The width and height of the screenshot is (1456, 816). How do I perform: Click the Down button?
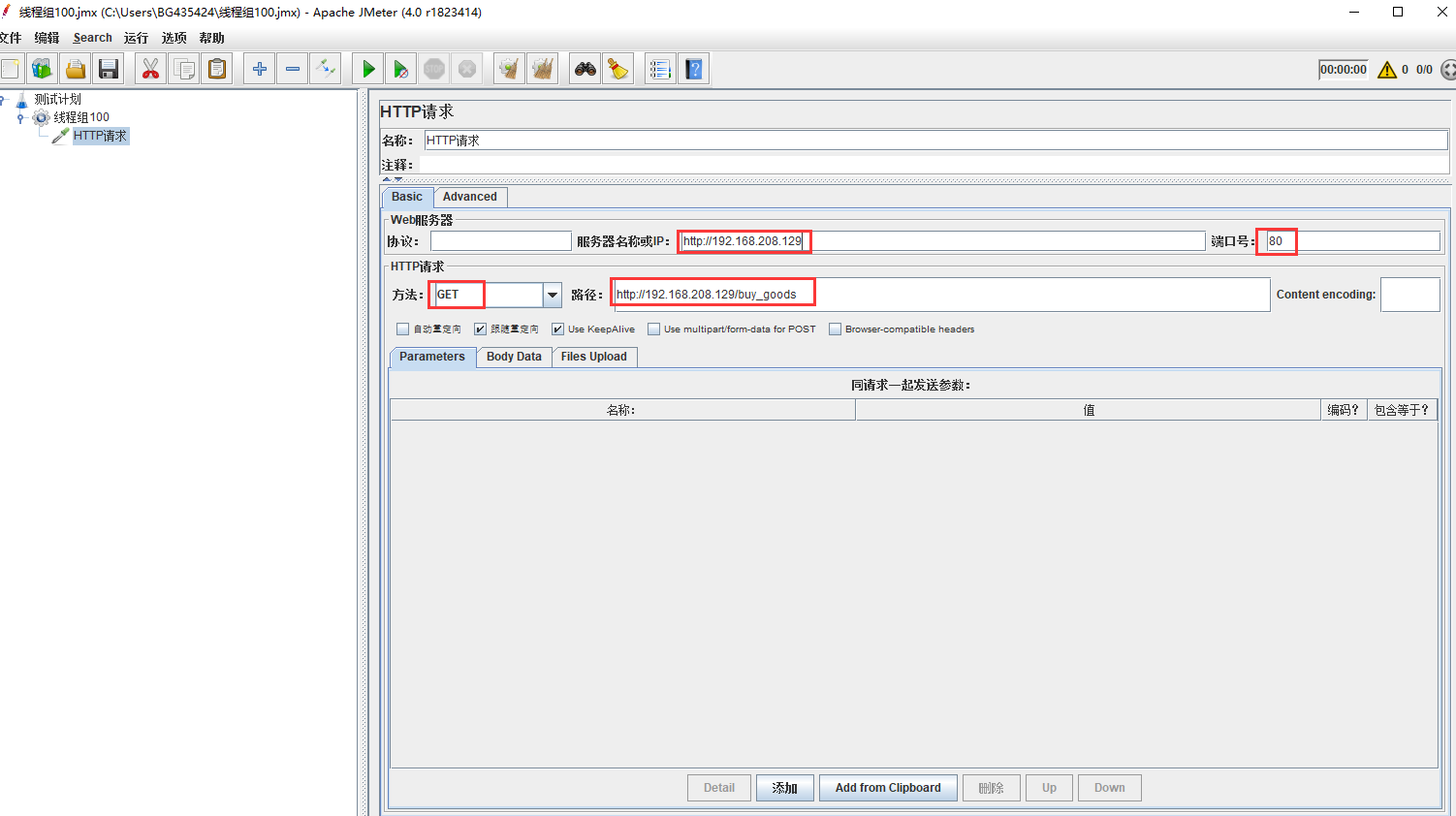tap(1110, 788)
